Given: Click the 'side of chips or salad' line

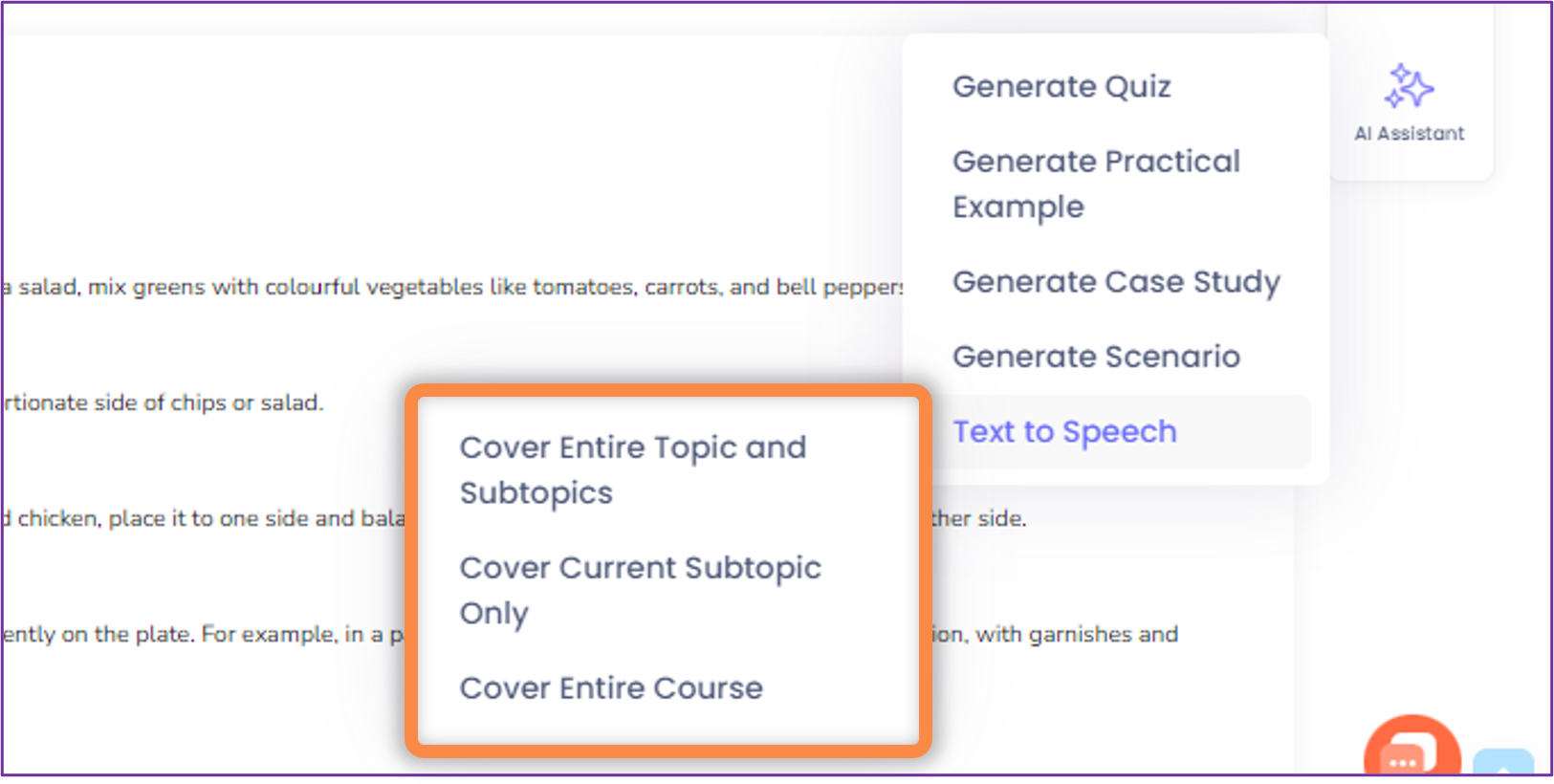Looking at the screenshot, I should [163, 403].
